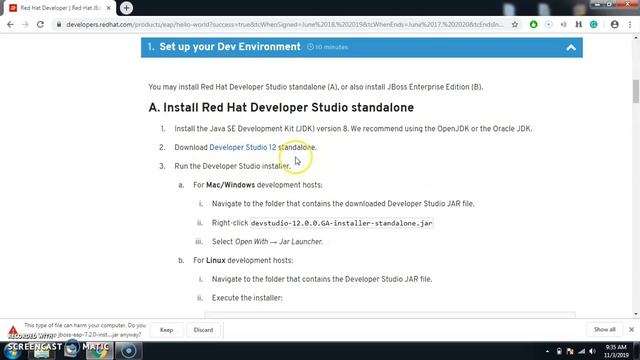Screen dimensions: 640x360
Task: Open the Developer Studio 12 link
Action: [242, 147]
